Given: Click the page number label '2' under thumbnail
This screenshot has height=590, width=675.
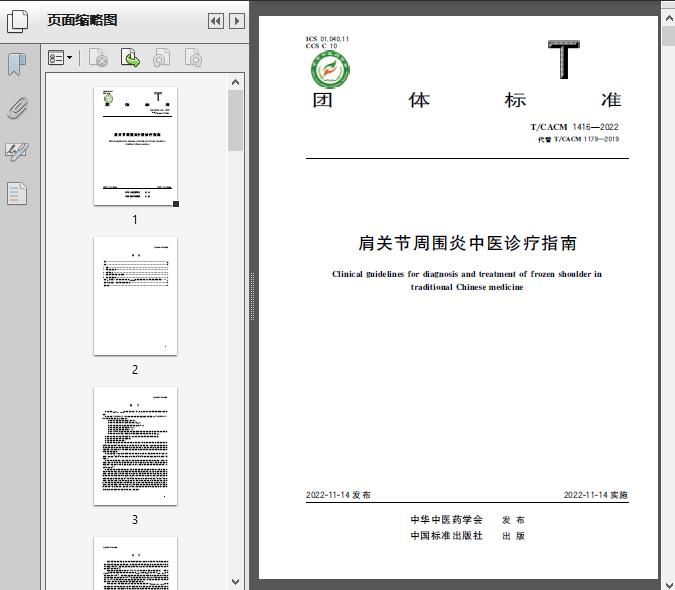Looking at the screenshot, I should (x=135, y=370).
